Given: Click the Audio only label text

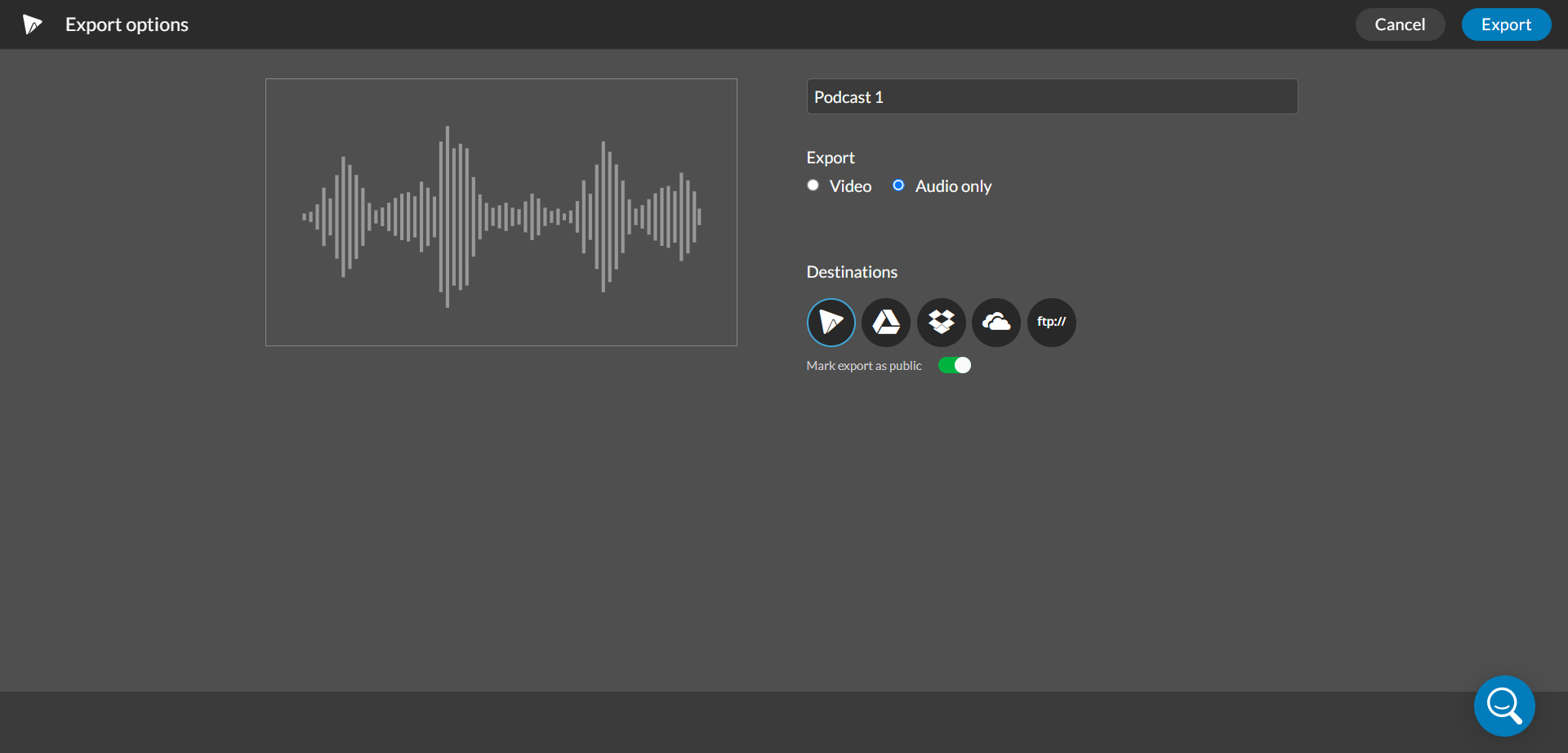Looking at the screenshot, I should [953, 186].
